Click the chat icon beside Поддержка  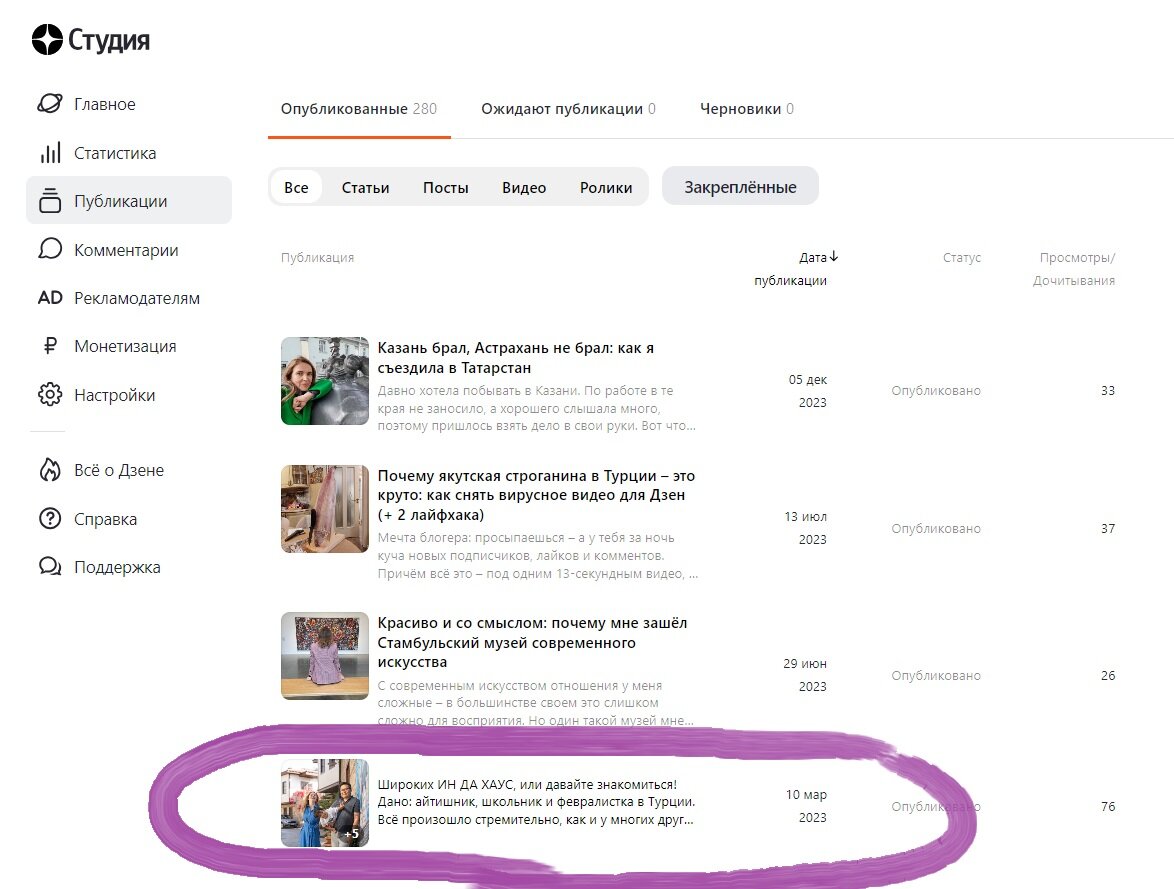pos(50,567)
